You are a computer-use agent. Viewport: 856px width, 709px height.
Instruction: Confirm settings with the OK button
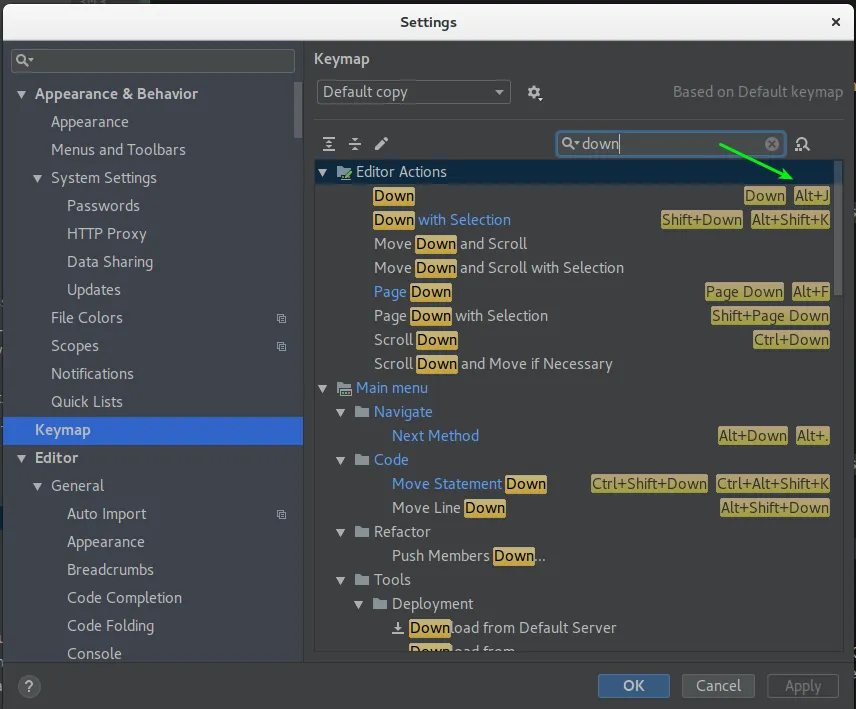point(633,686)
